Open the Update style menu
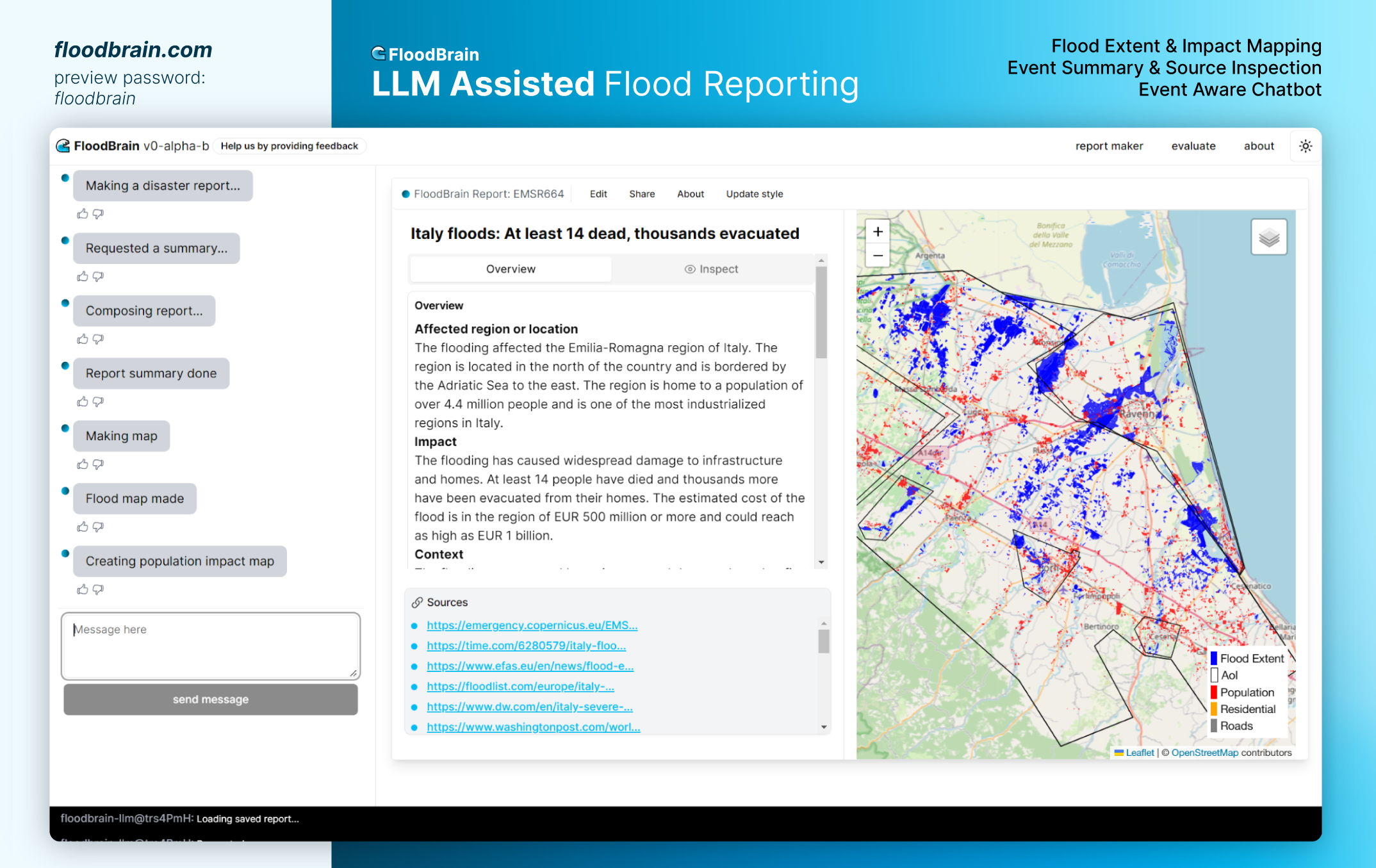The width and height of the screenshot is (1376, 868). [x=754, y=194]
